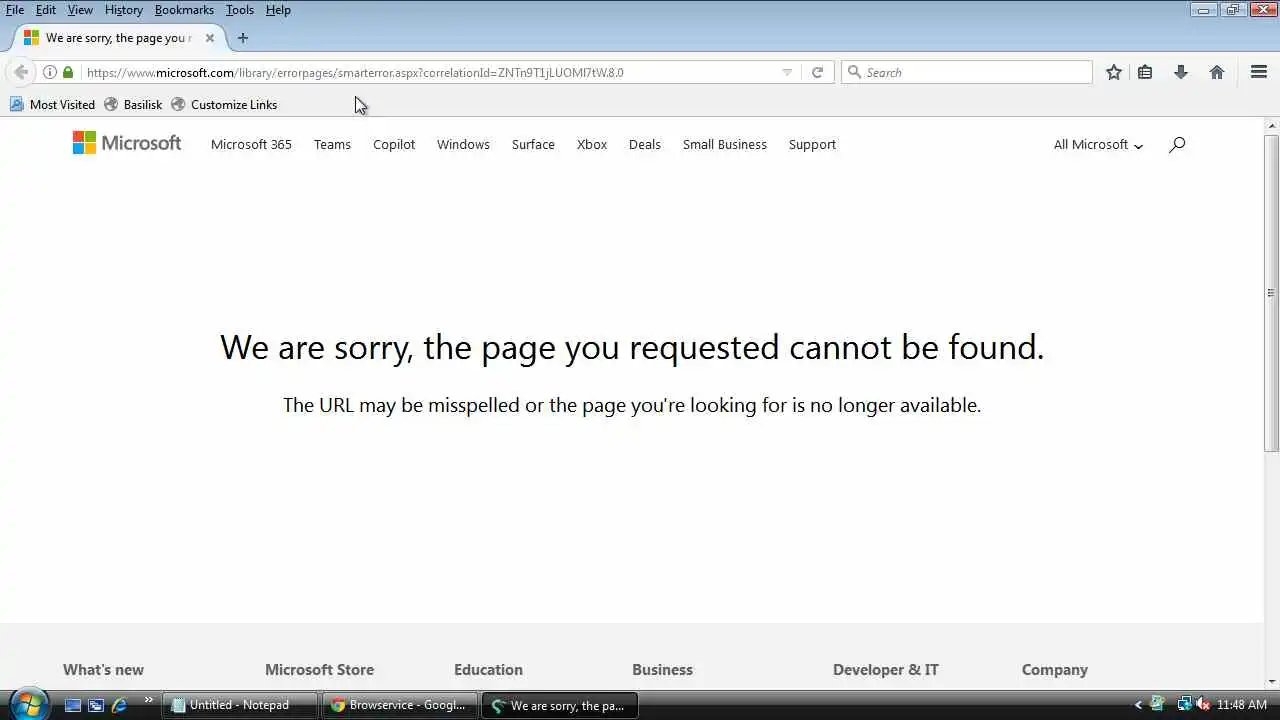Open the Help menu

(278, 10)
